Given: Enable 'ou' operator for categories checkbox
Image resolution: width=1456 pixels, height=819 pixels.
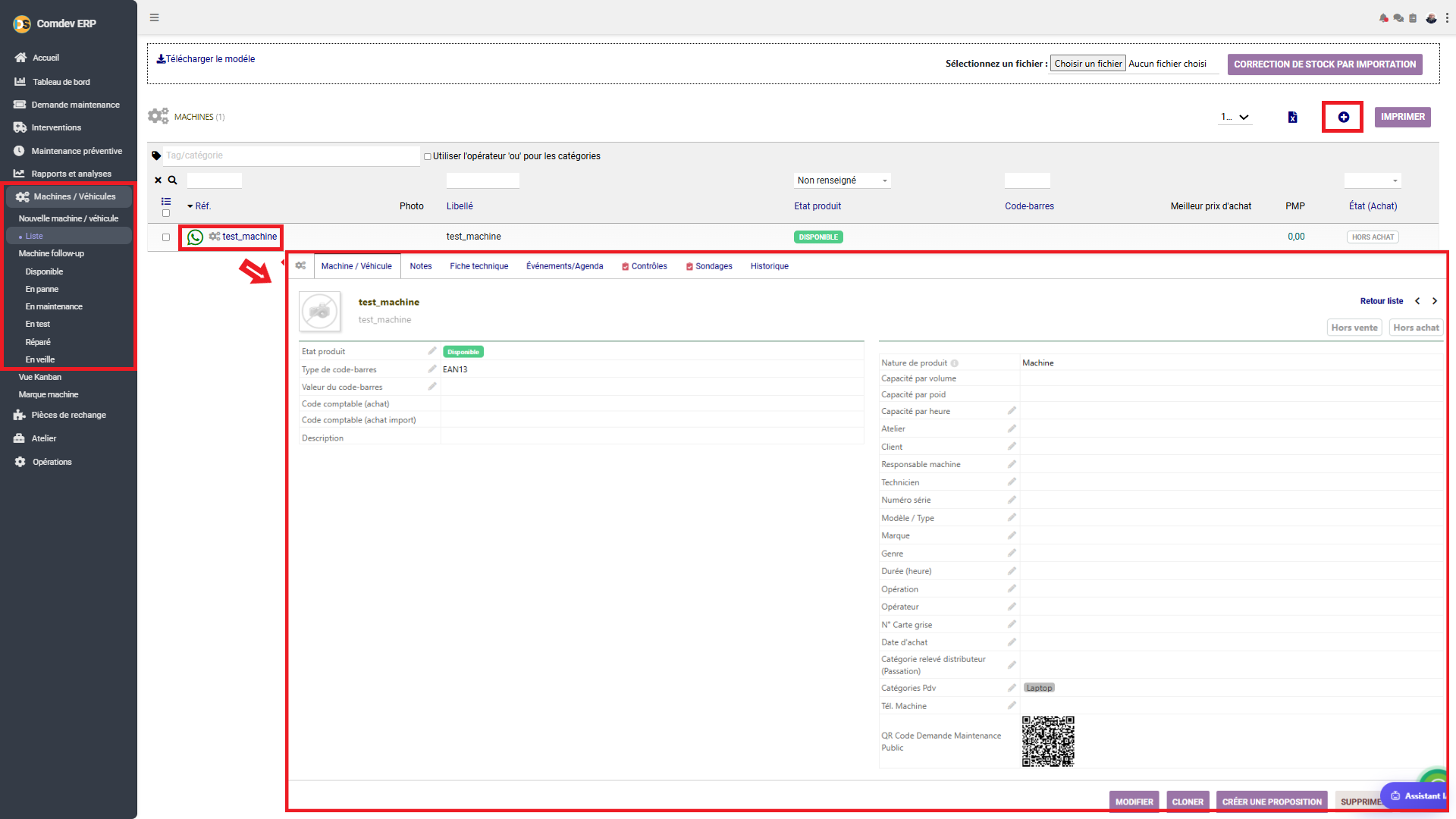Looking at the screenshot, I should (428, 157).
